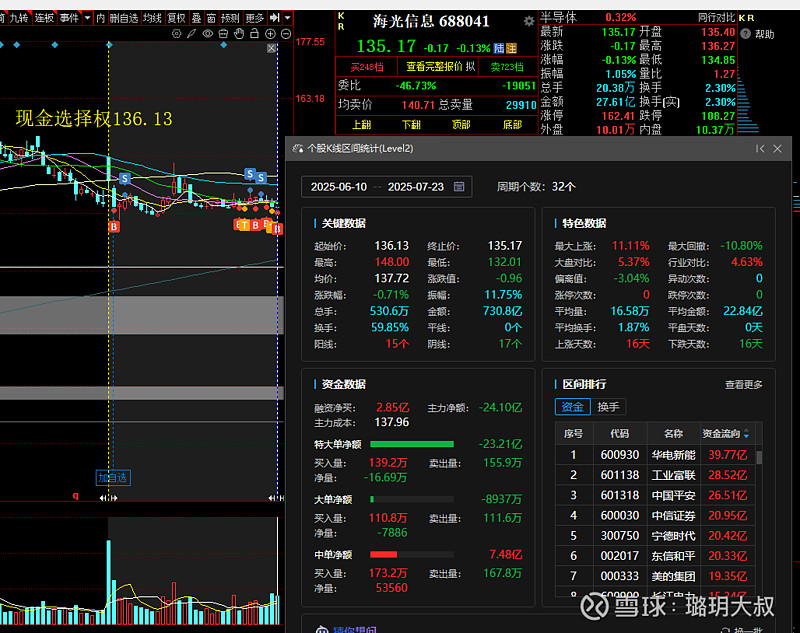Click the orange T marker on the chart
800x633 pixels.
245,224
